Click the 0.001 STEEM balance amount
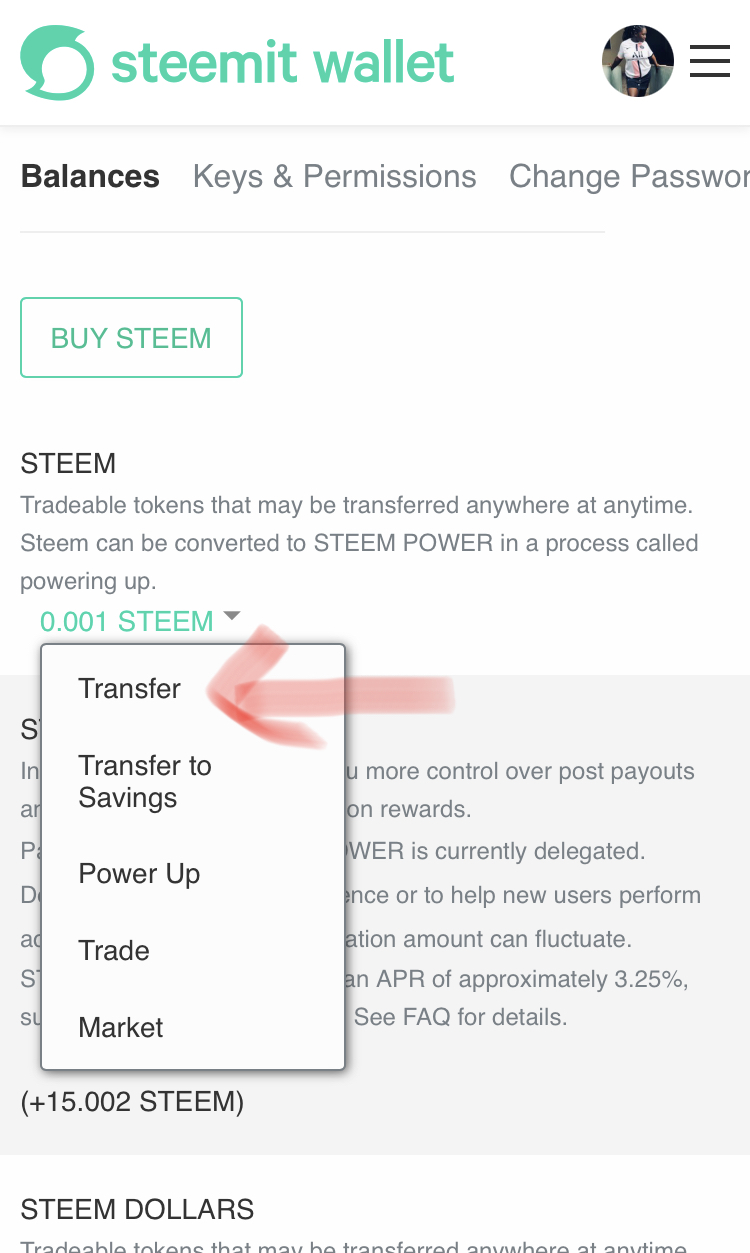The width and height of the screenshot is (750, 1253). pos(126,622)
